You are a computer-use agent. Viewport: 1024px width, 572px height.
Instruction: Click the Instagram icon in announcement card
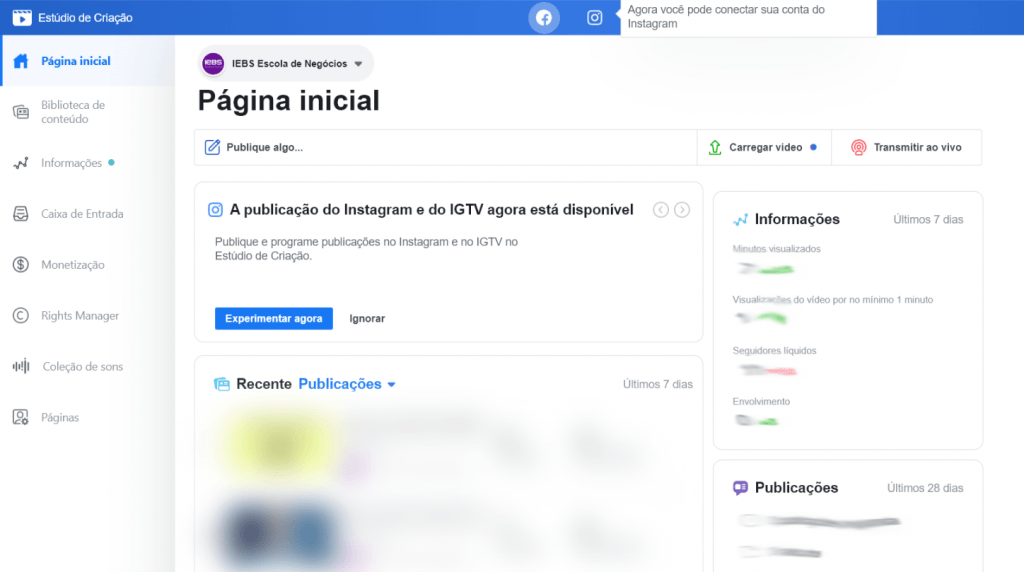coord(215,210)
